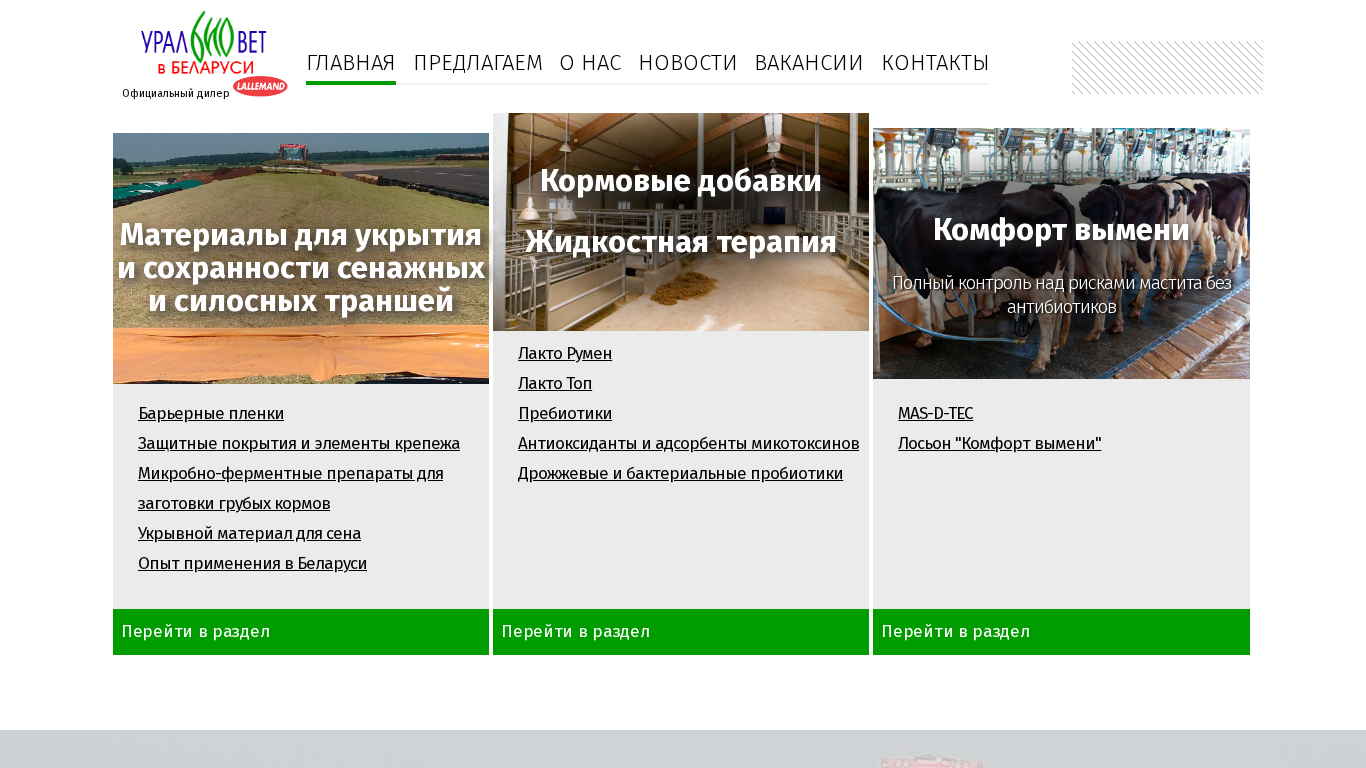The image size is (1366, 768).
Task: Click the UralBioVet Belarus logo
Action: 203,43
